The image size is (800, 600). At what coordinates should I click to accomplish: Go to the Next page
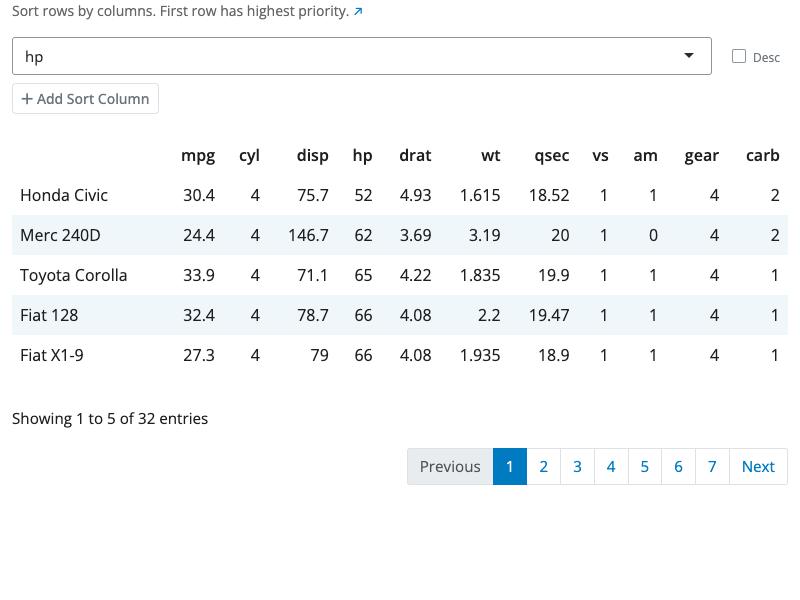pyautogui.click(x=758, y=467)
